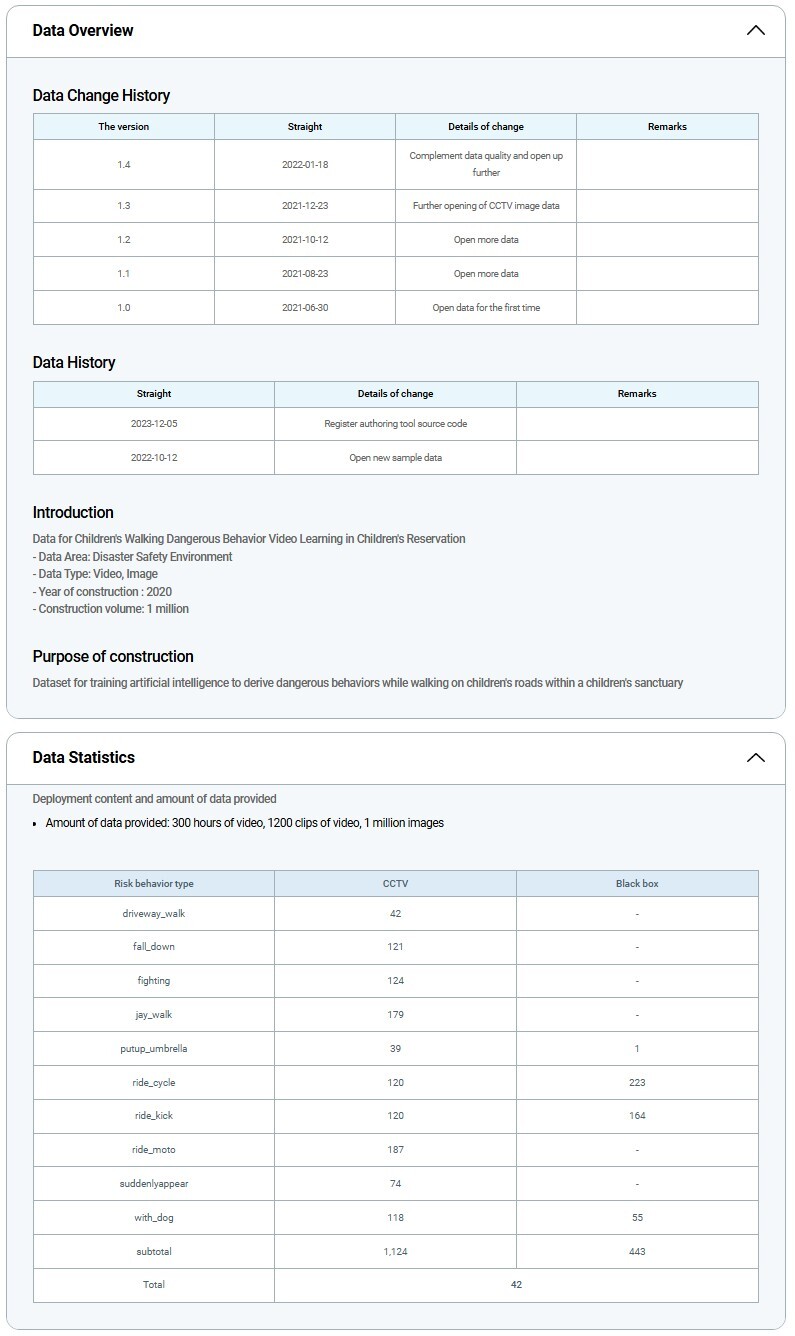Click 'Risk behavior type' column header

154,883
